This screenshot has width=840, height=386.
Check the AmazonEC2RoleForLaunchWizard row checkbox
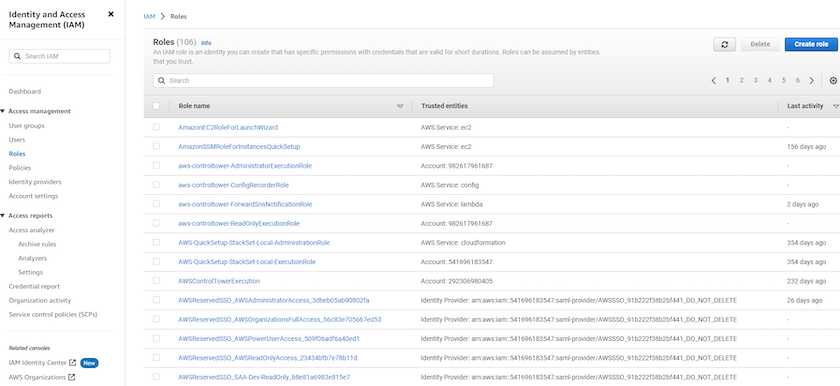pos(156,127)
